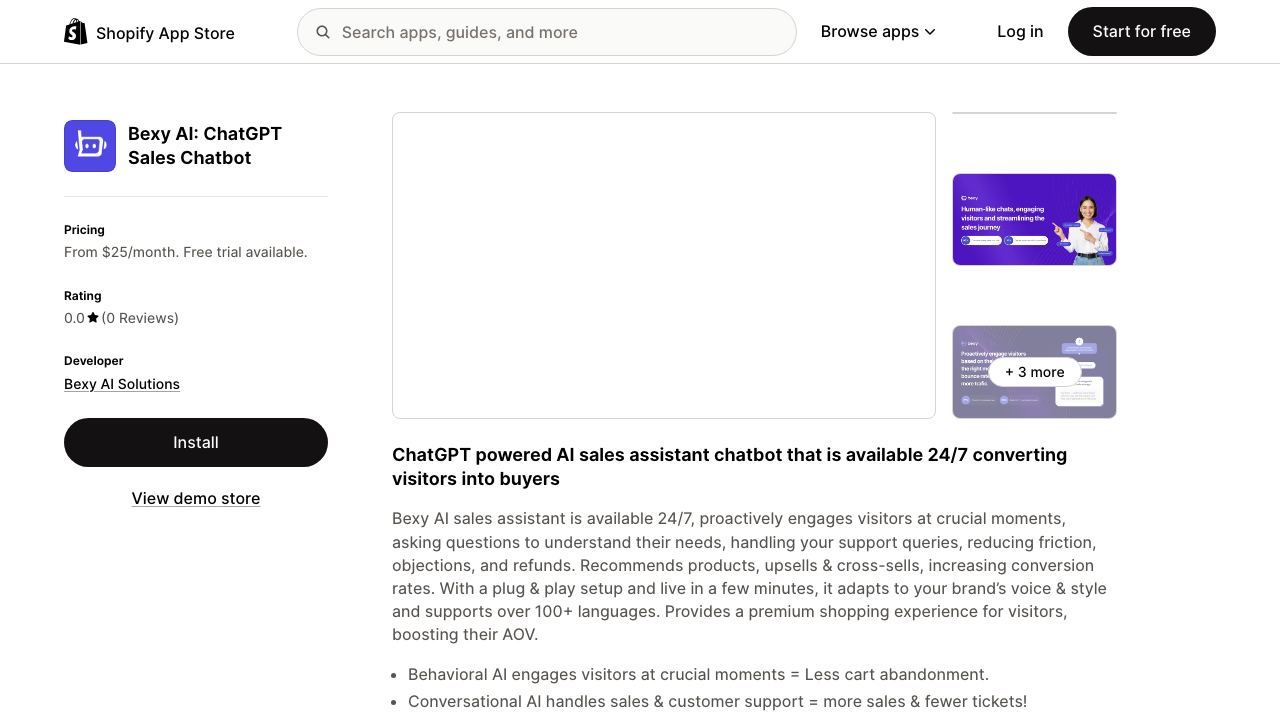1280x720 pixels.
Task: Open the Browse apps menu
Action: point(878,32)
